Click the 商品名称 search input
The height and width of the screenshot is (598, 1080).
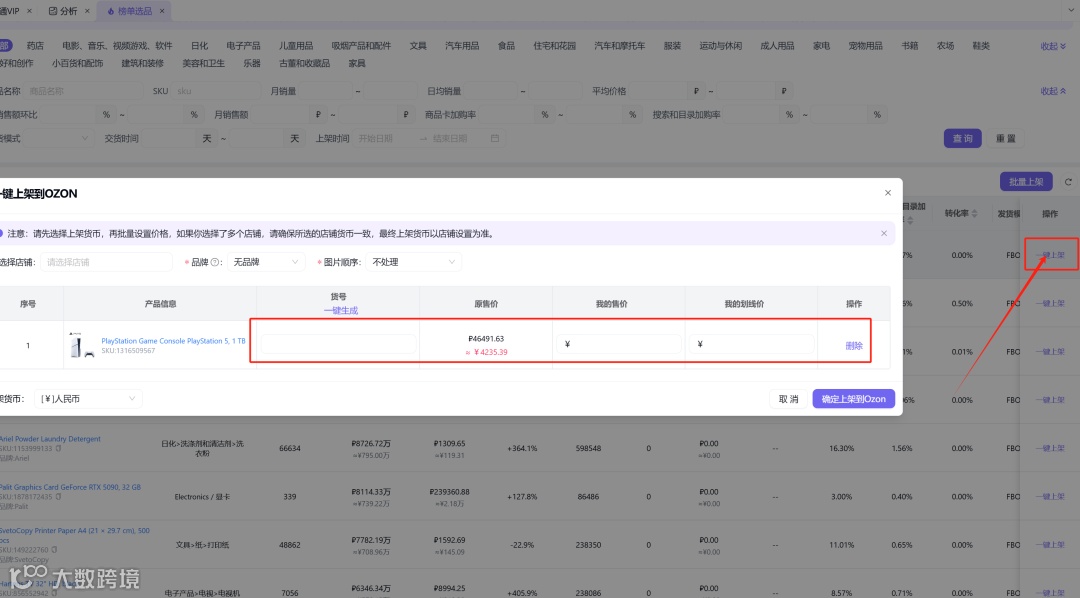pyautogui.click(x=83, y=91)
